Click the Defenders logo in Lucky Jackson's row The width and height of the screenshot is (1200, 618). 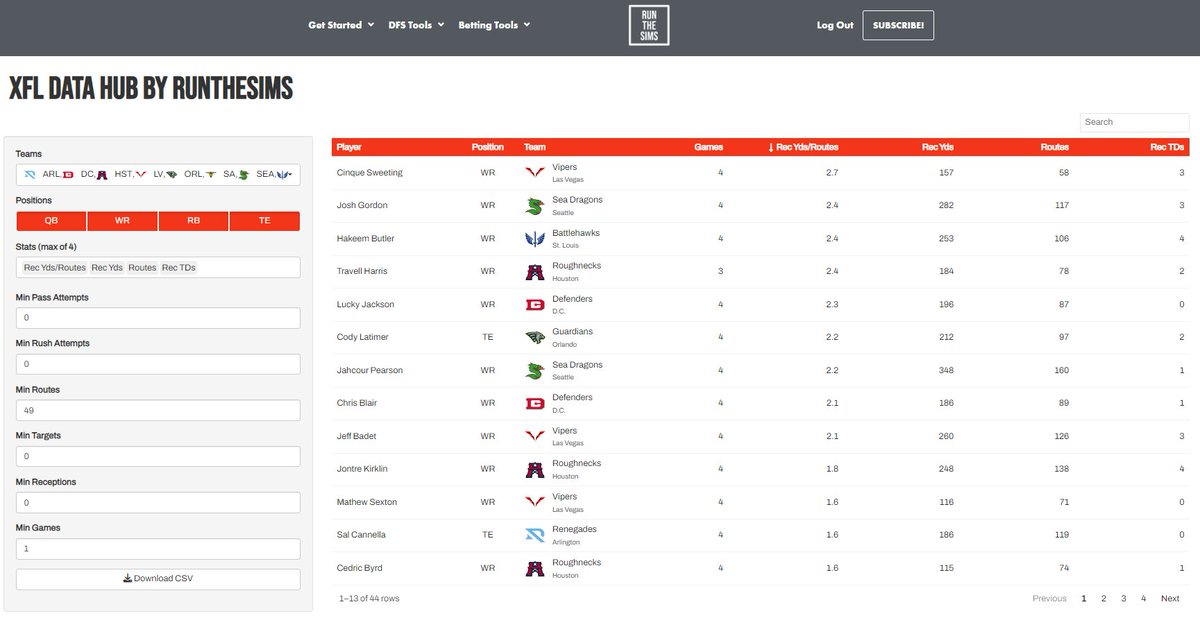[533, 304]
